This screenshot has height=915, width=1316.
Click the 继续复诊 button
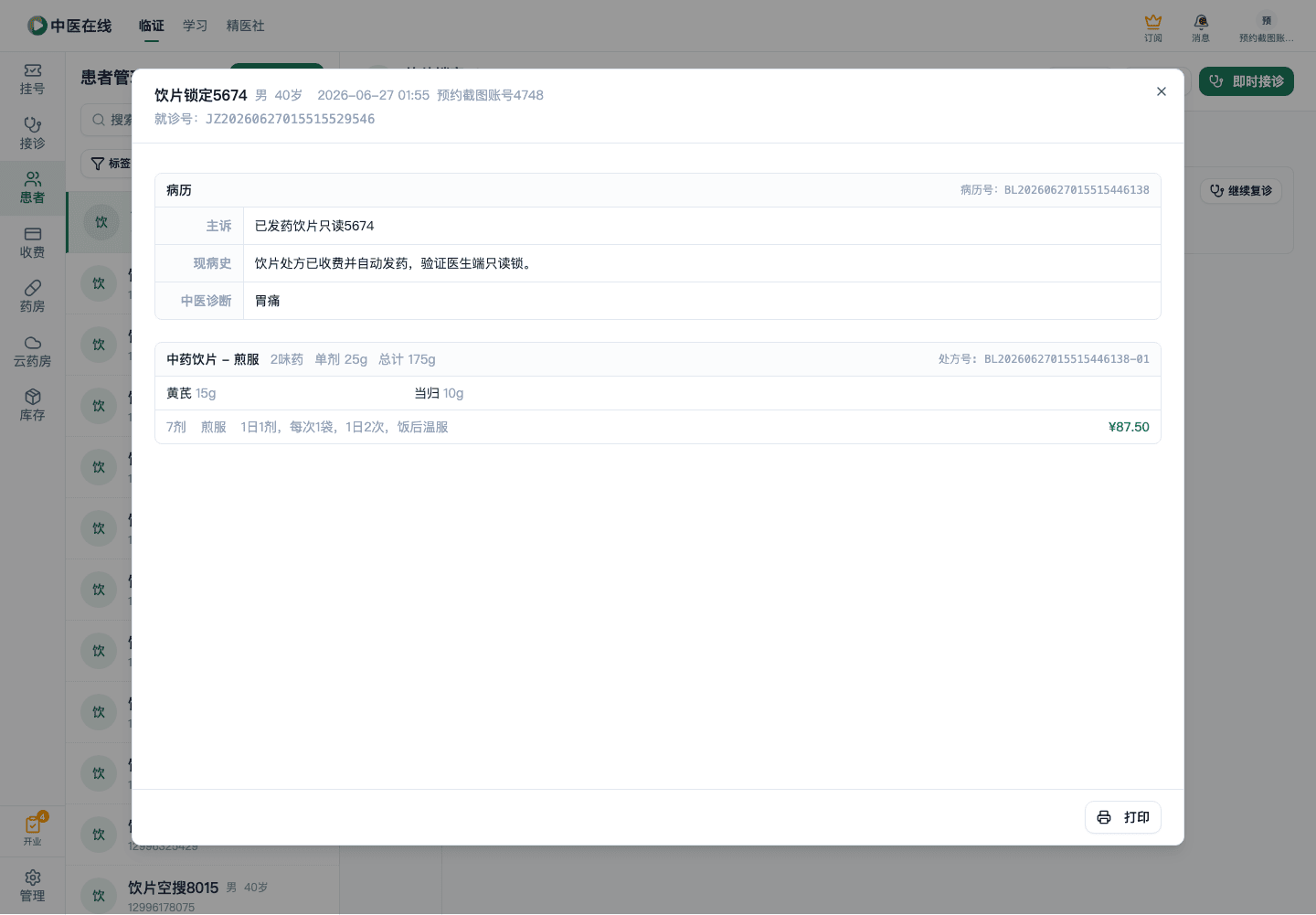click(x=1241, y=191)
